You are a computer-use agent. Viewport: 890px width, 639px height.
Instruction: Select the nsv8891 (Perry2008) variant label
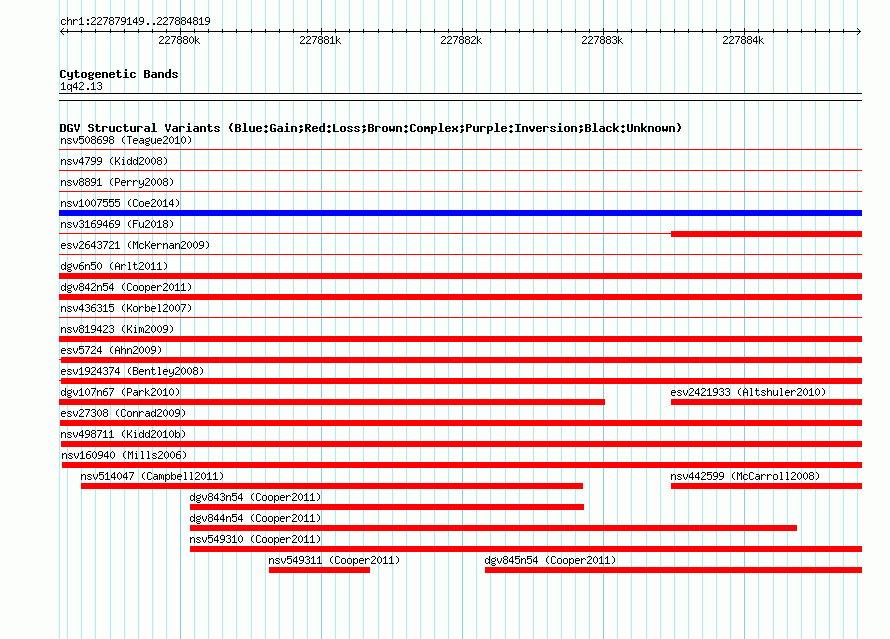117,182
